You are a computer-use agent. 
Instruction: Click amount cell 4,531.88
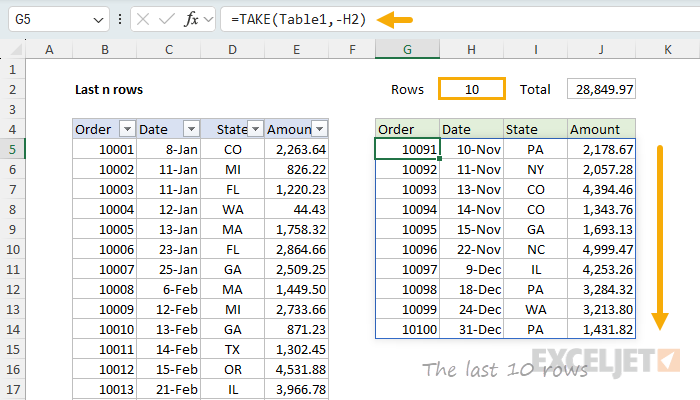(296, 370)
